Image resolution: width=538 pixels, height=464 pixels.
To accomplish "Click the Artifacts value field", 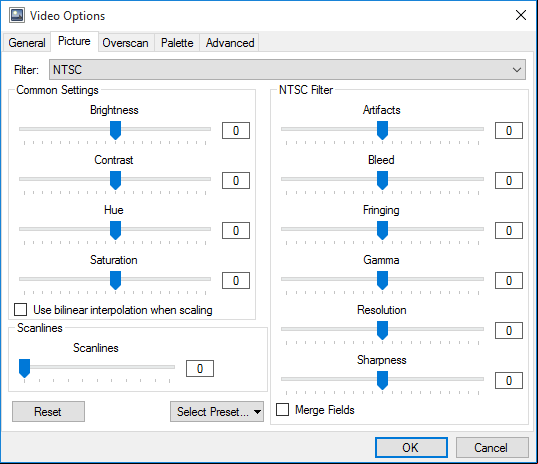I will (509, 130).
